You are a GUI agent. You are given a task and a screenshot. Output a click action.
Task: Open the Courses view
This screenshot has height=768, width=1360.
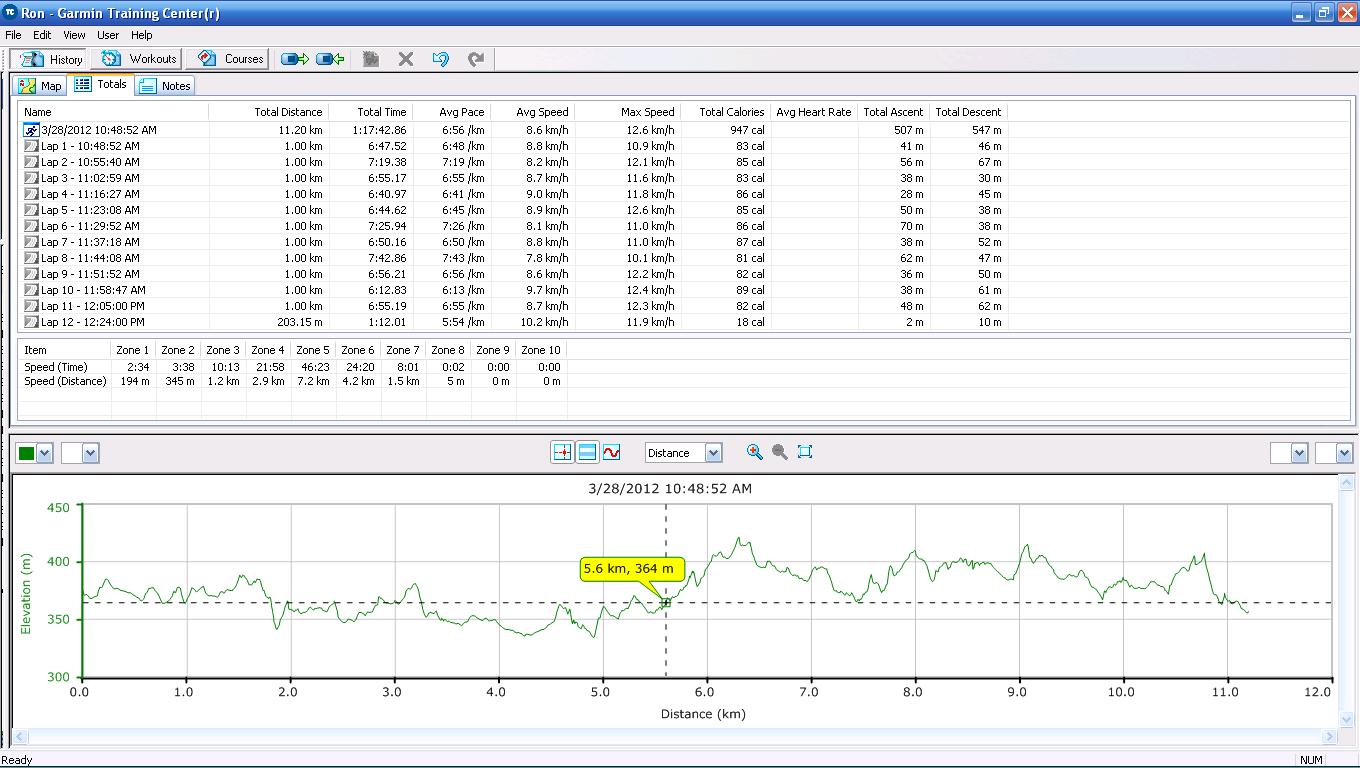[x=230, y=59]
